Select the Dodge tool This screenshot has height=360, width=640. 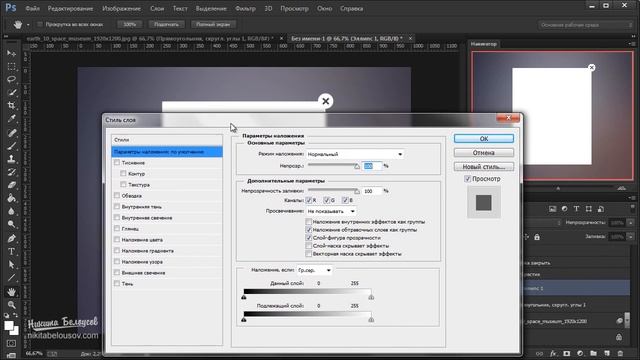(11, 224)
